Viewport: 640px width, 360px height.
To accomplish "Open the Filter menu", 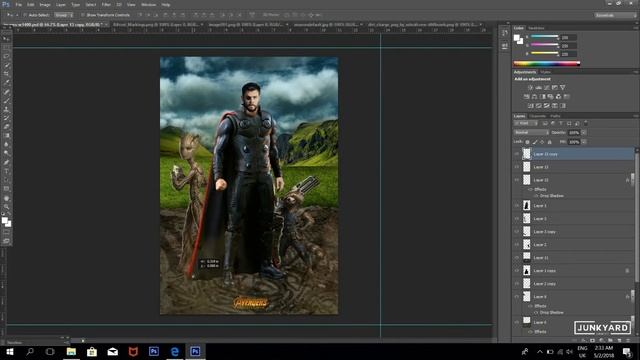I will click(106, 4).
